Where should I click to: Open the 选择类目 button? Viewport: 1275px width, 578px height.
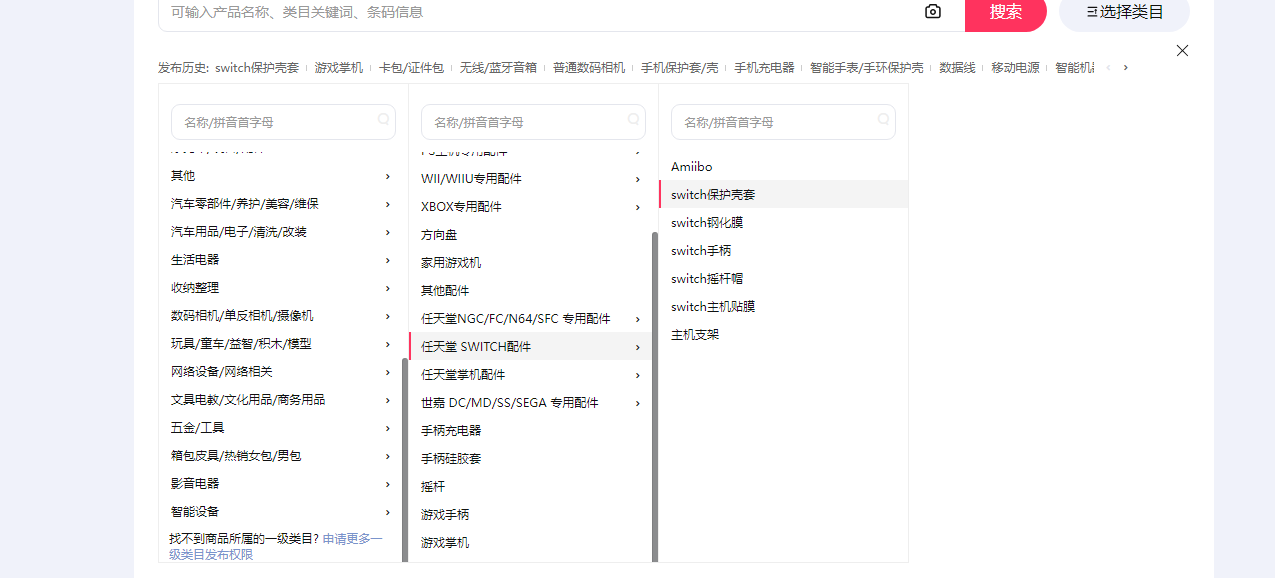1124,12
